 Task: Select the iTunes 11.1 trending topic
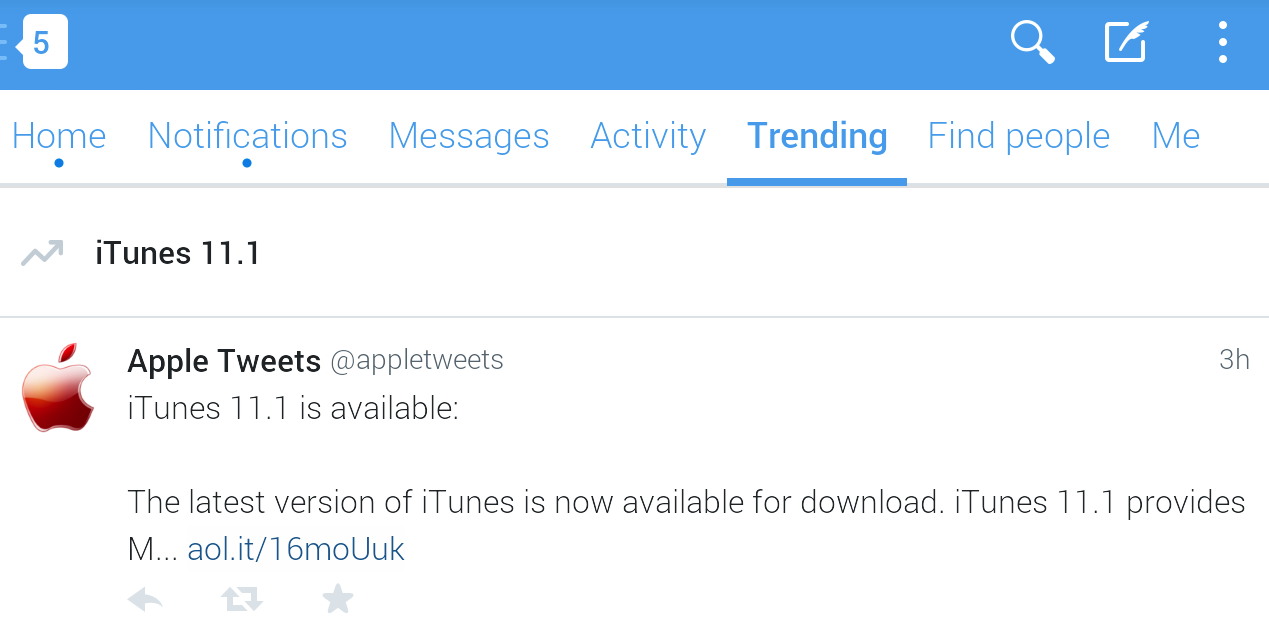(178, 253)
